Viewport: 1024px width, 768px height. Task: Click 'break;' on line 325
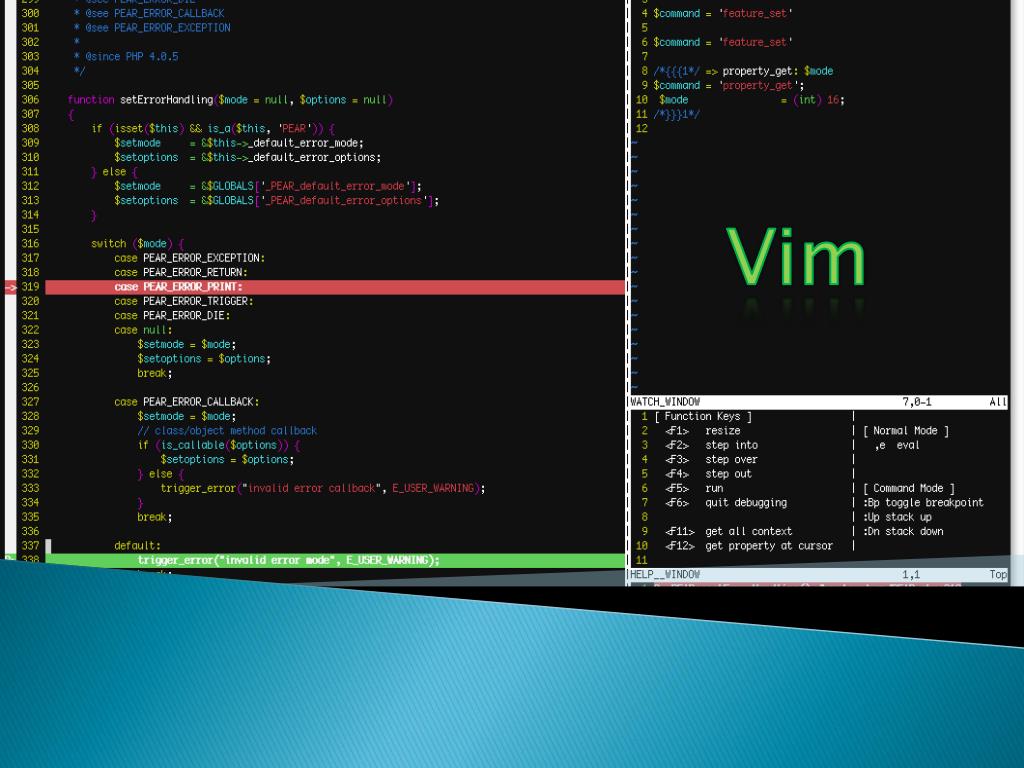(155, 373)
